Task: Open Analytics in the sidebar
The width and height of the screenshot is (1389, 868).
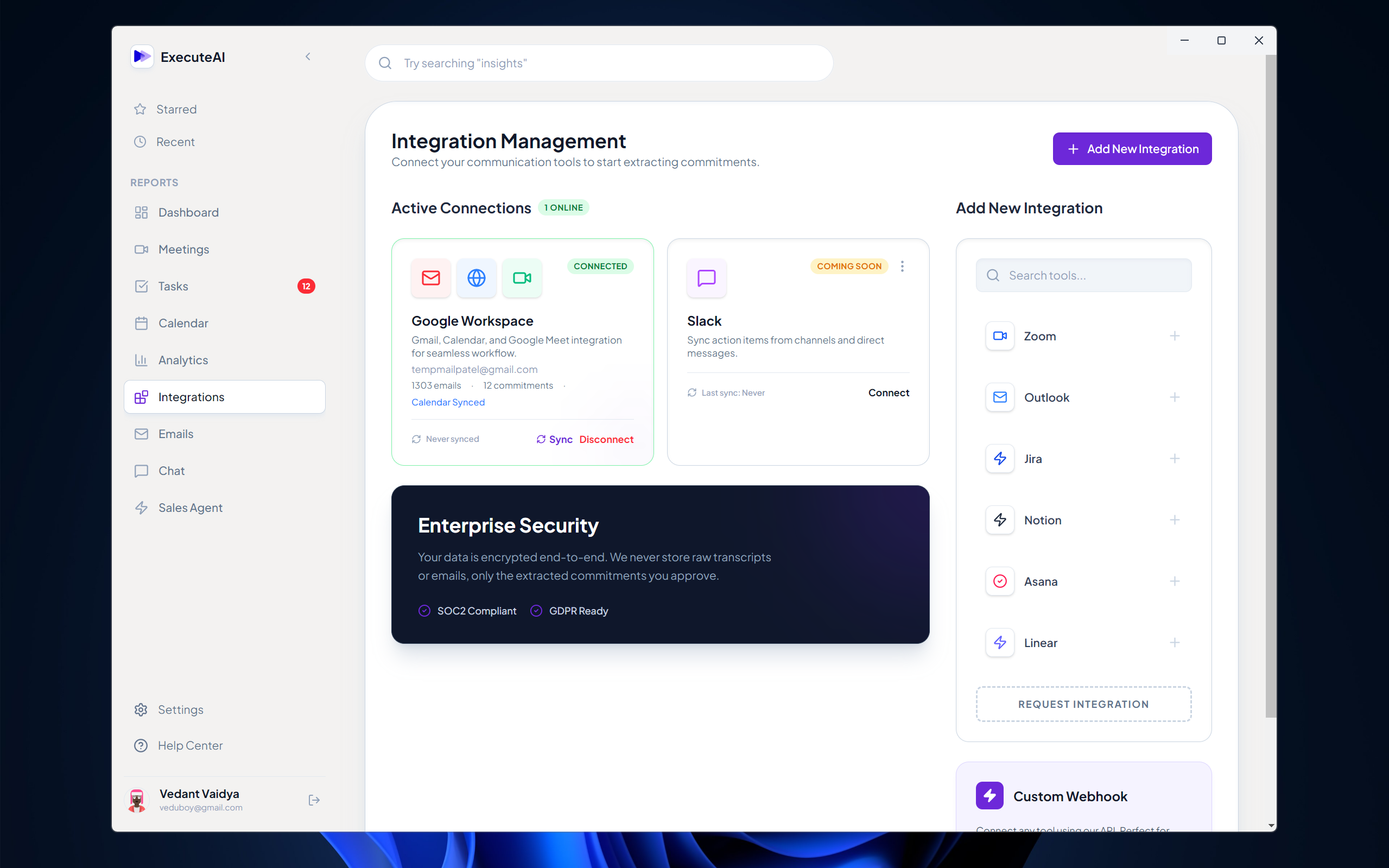Action: (x=183, y=360)
